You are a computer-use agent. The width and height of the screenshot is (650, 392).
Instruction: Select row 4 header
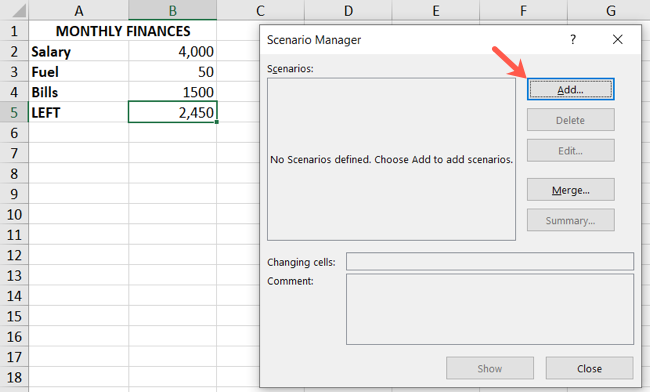tap(14, 92)
